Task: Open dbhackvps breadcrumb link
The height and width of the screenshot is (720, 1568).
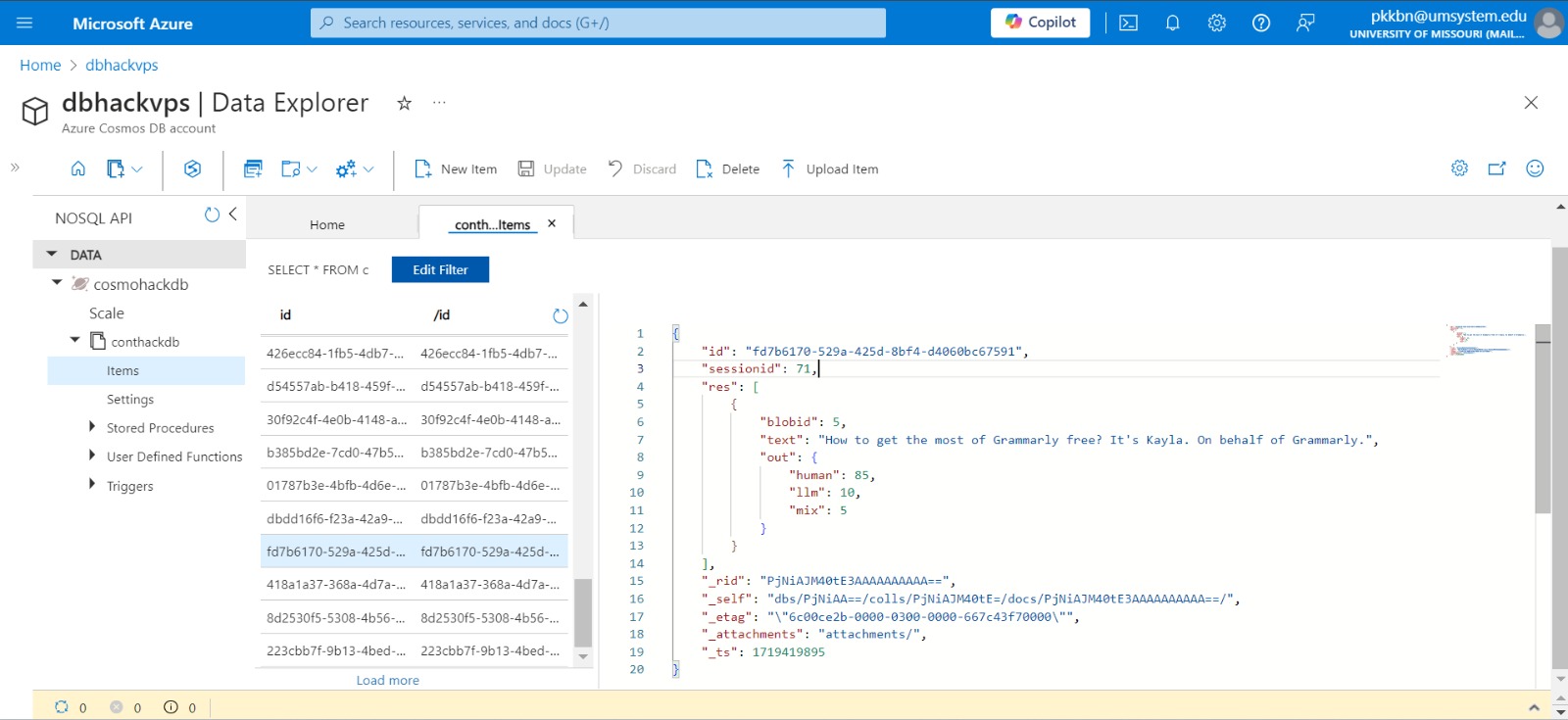Action: [x=122, y=65]
